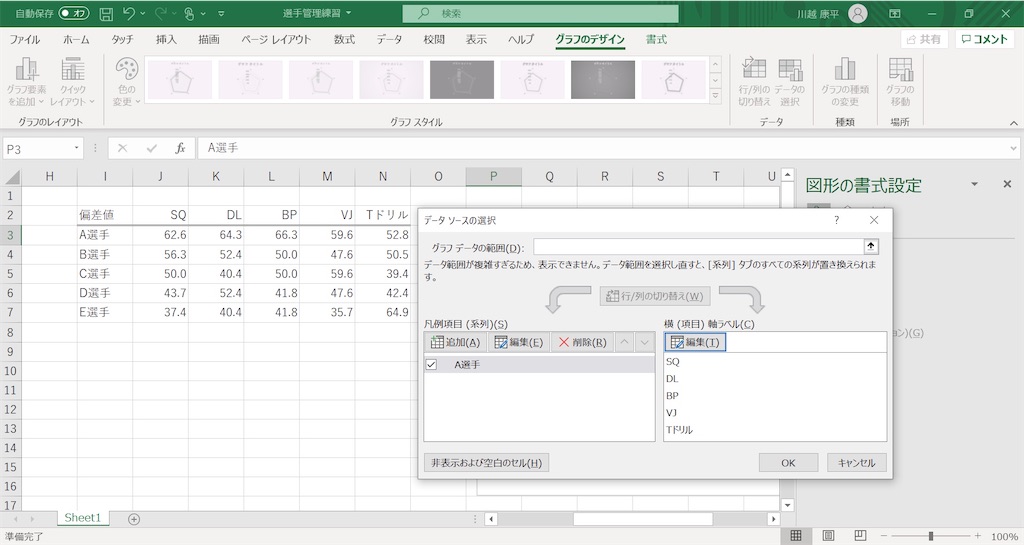Open the Undo history dropdown arrow

point(143,13)
